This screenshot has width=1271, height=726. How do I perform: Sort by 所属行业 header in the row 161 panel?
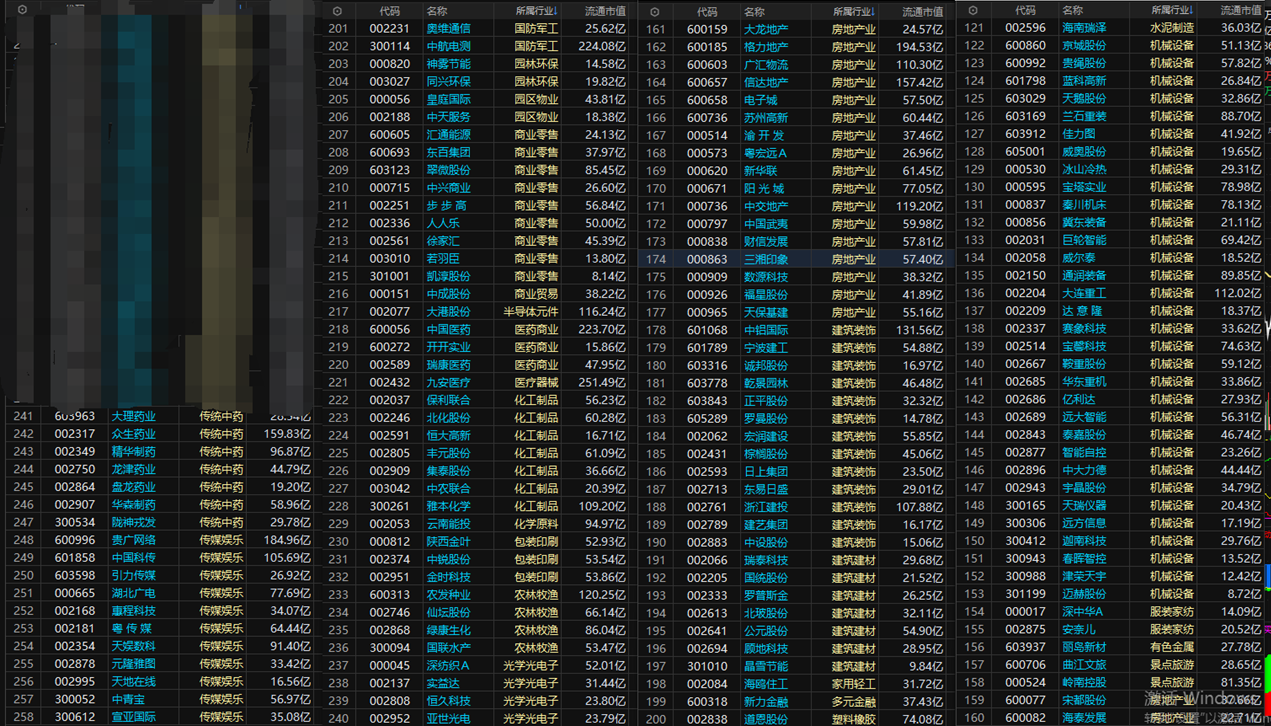pos(855,12)
